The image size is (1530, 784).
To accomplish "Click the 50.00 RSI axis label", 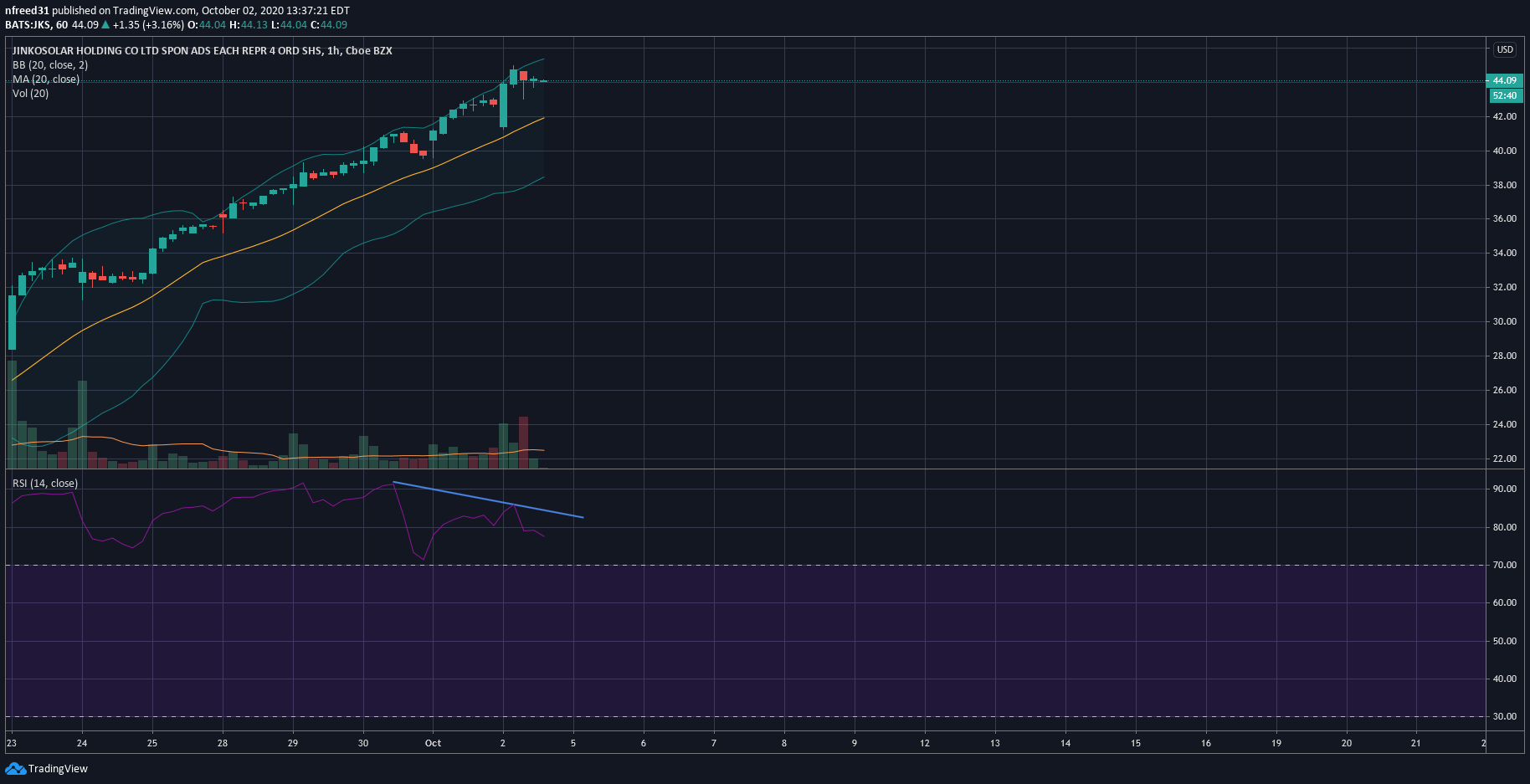I will pyautogui.click(x=1505, y=641).
